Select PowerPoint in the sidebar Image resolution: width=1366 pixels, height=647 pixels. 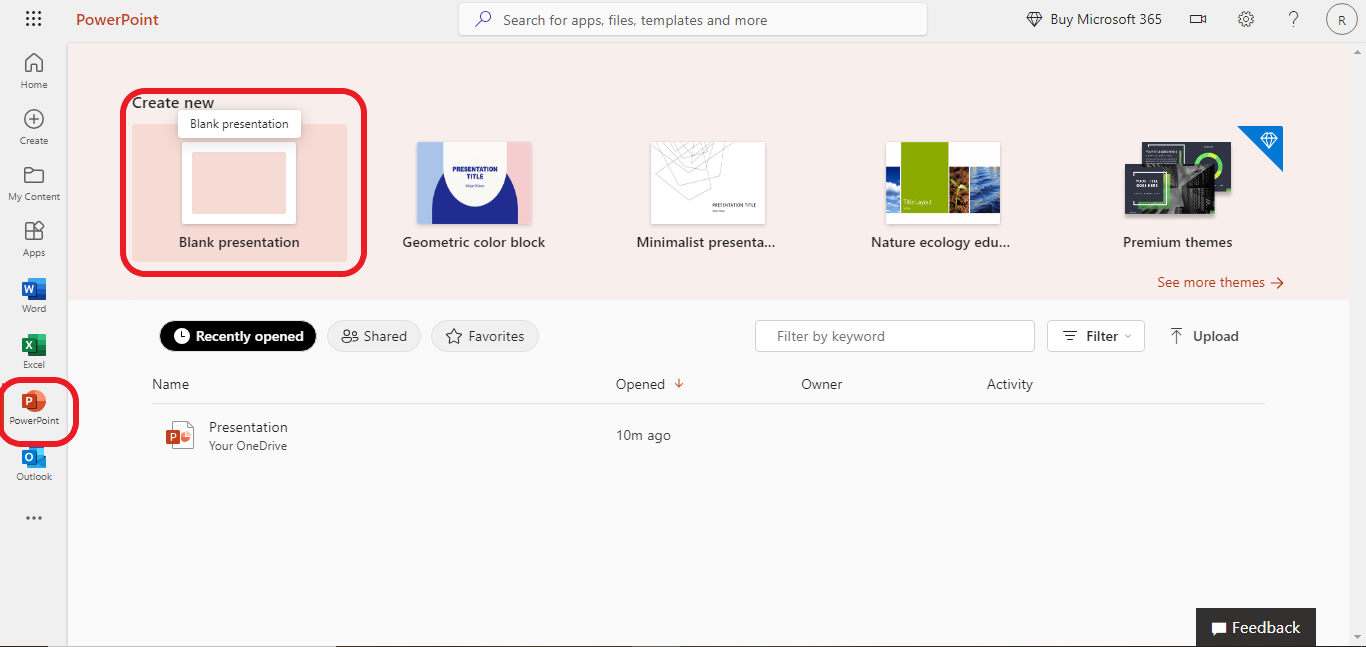(34, 408)
